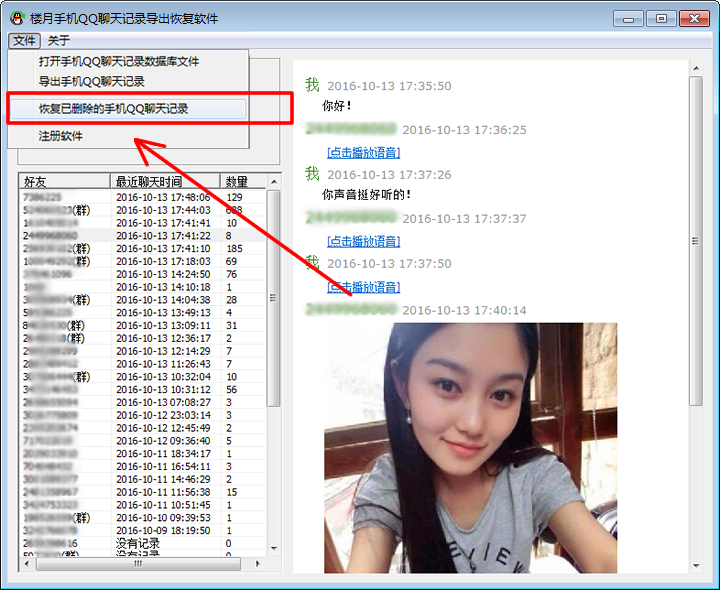Select row with time 2016-10-11 16:54:11
The height and width of the screenshot is (590, 720).
pos(142,467)
